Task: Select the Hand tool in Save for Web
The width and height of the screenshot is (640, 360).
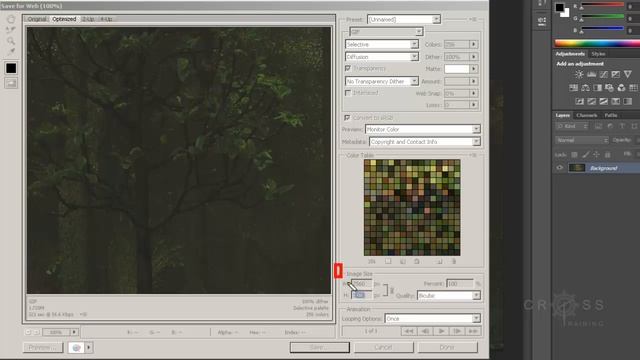Action: tap(11, 19)
